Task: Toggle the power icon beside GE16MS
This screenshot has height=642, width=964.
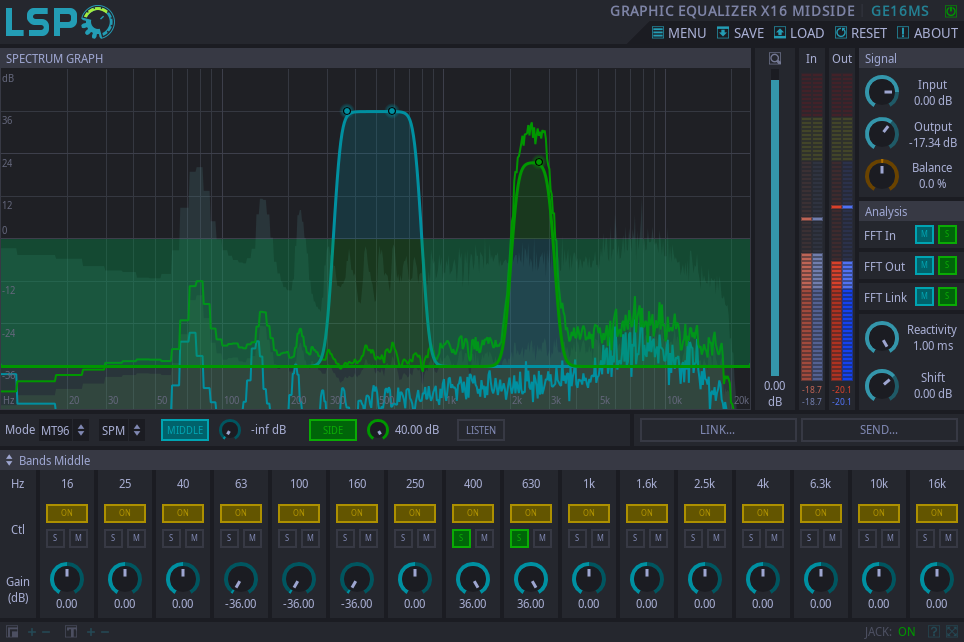Action: coord(950,11)
